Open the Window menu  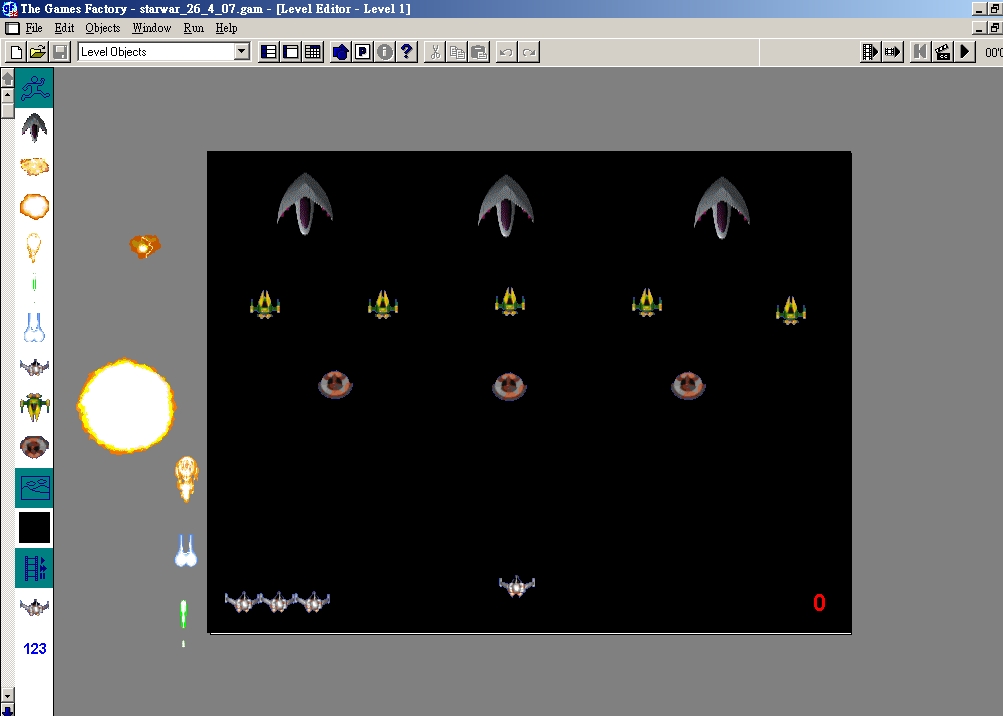152,28
